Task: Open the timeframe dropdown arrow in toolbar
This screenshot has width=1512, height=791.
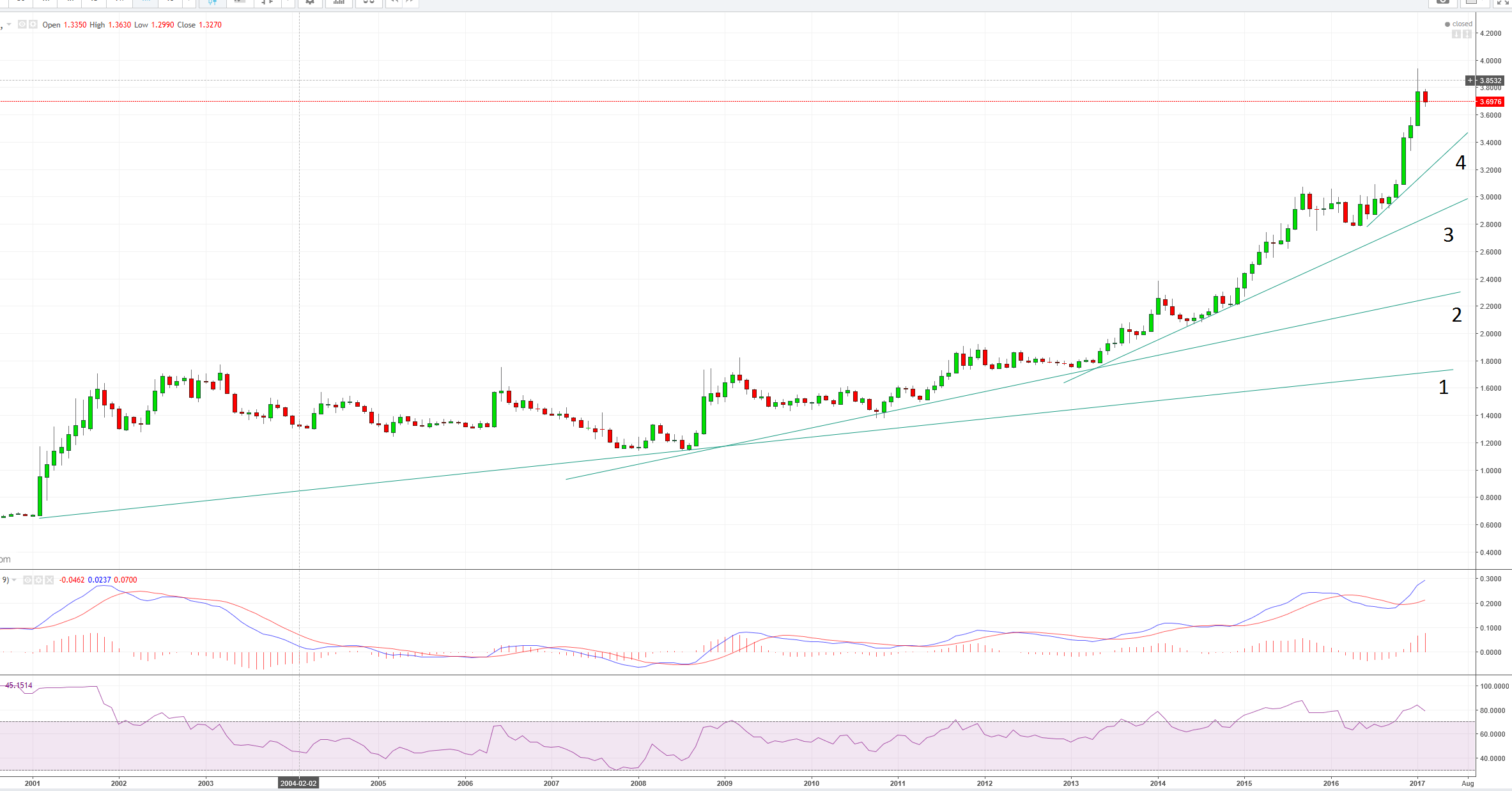Action: click(x=190, y=3)
